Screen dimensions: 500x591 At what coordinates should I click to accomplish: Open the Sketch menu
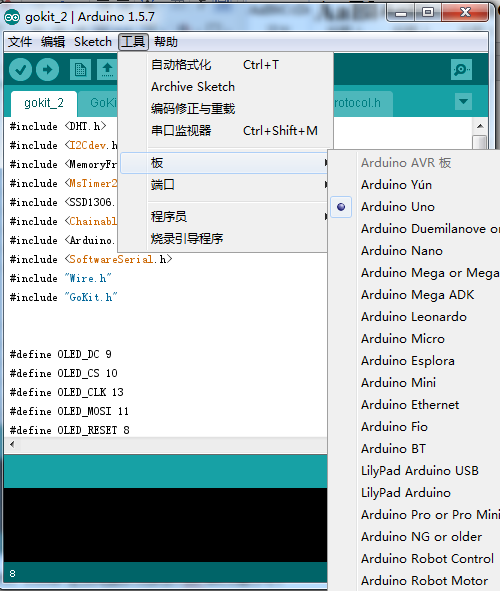(x=93, y=42)
